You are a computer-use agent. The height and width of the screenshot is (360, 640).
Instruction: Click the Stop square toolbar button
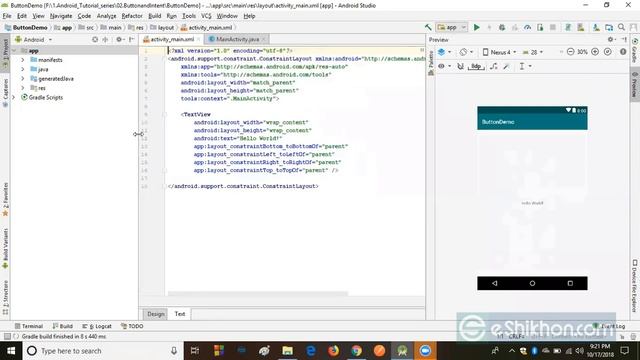coord(553,27)
